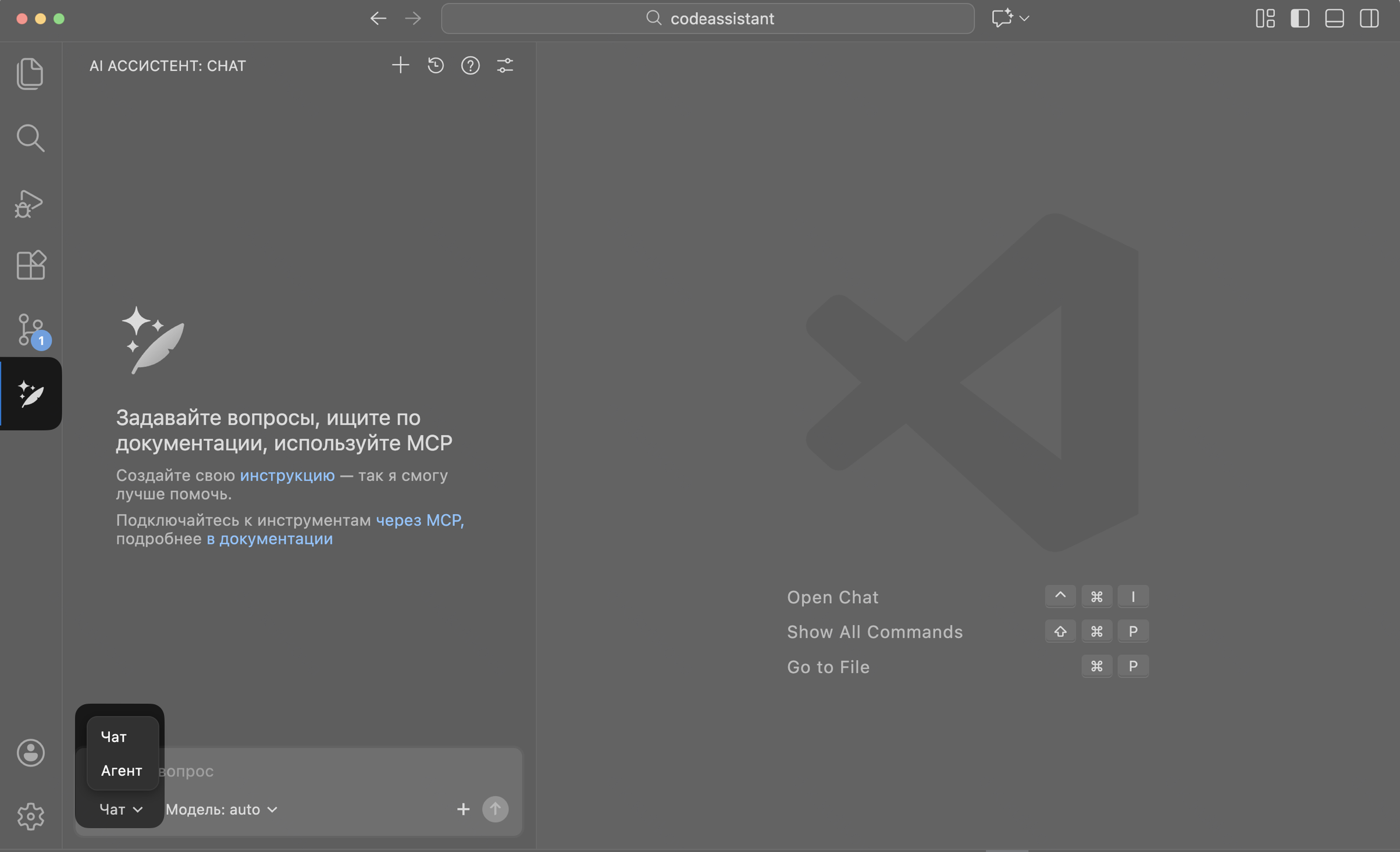Follow the в документации link
Image resolution: width=1400 pixels, height=852 pixels.
point(270,539)
